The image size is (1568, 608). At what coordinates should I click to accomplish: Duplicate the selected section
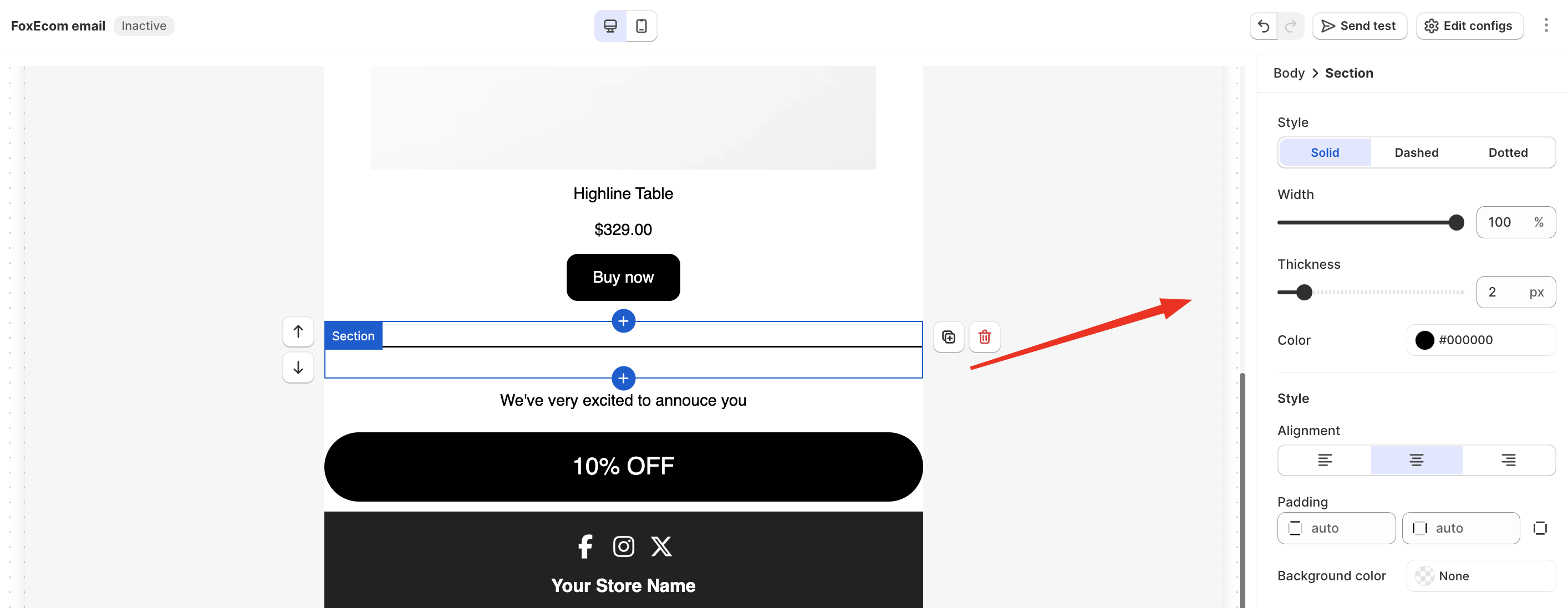tap(948, 336)
